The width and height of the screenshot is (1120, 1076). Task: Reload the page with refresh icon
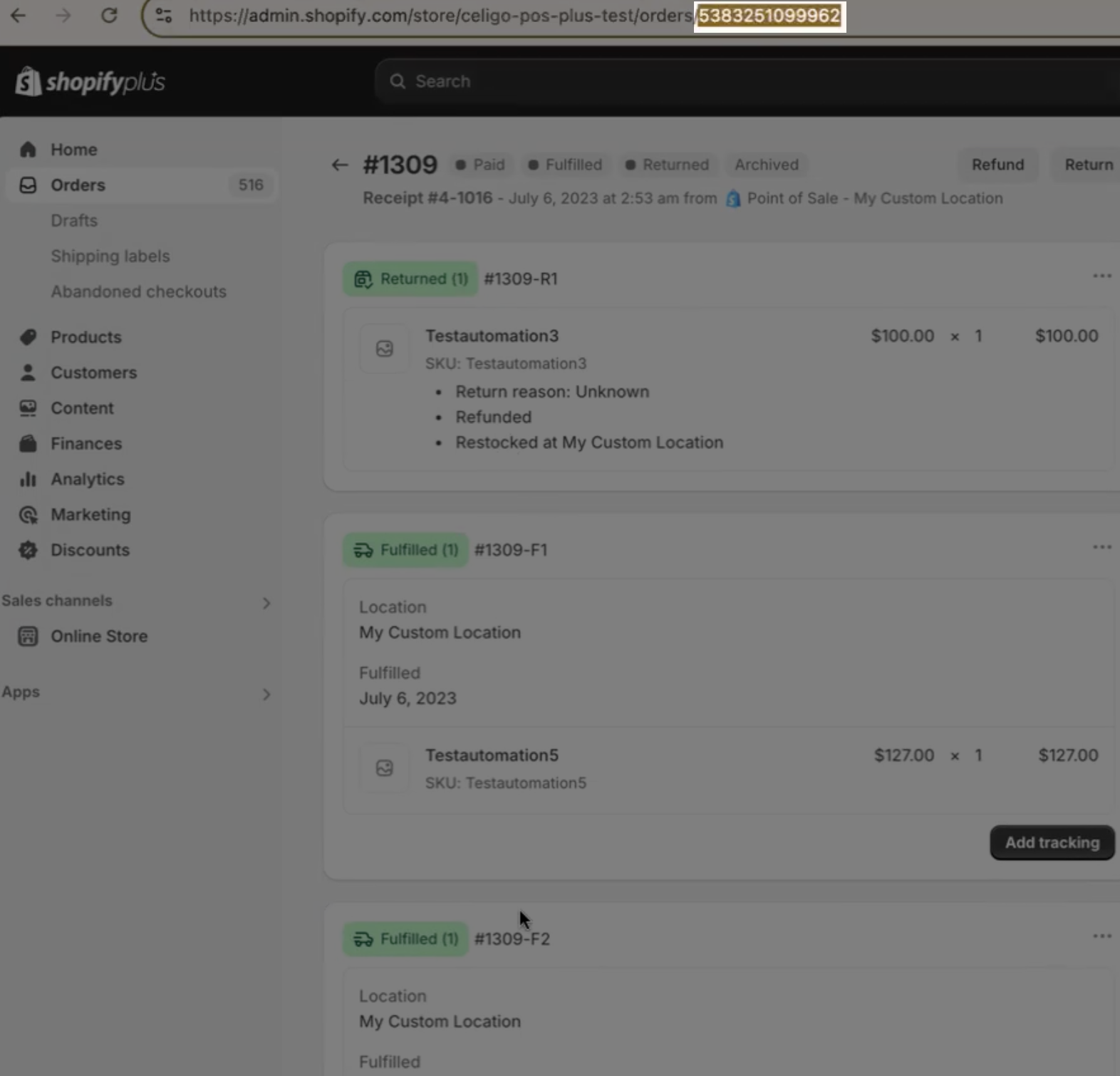[x=109, y=15]
